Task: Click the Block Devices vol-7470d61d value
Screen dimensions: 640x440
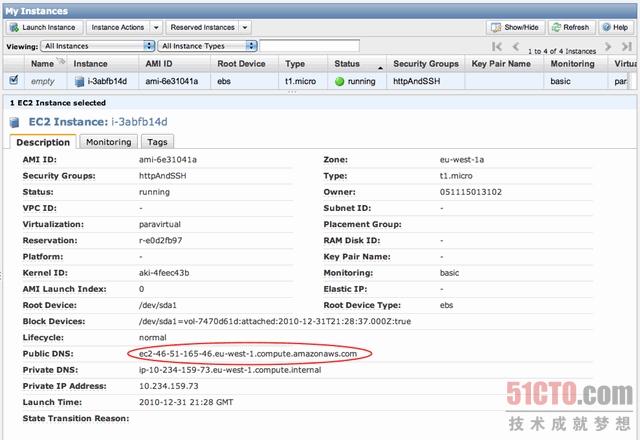Action: tap(275, 321)
